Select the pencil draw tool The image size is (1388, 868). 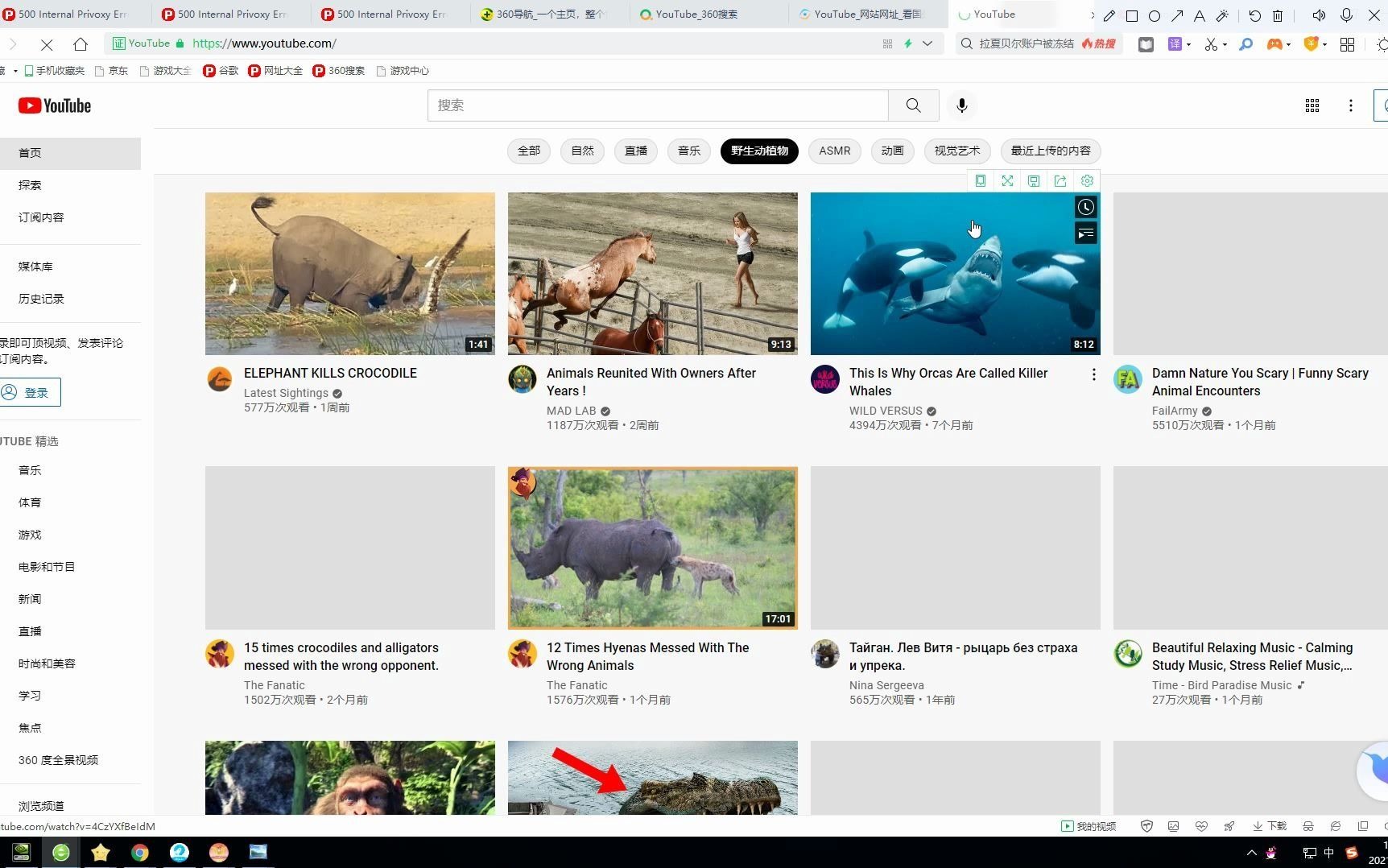(1109, 15)
